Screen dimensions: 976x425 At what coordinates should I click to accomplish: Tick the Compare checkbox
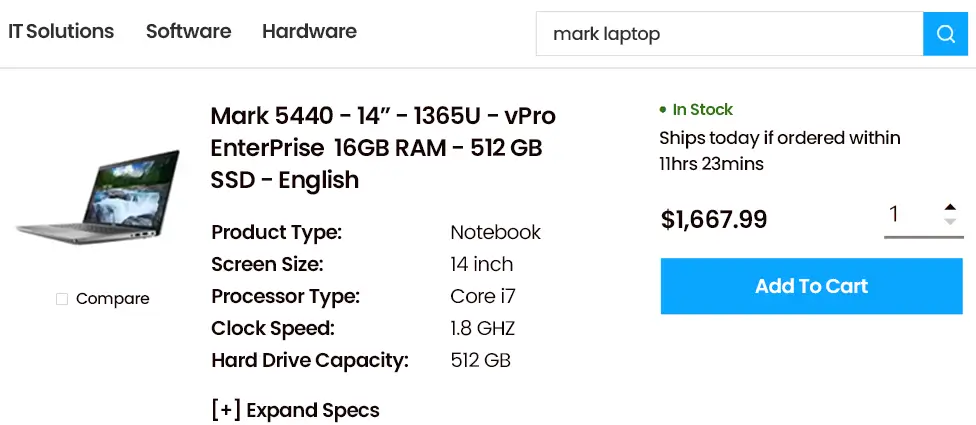[62, 299]
